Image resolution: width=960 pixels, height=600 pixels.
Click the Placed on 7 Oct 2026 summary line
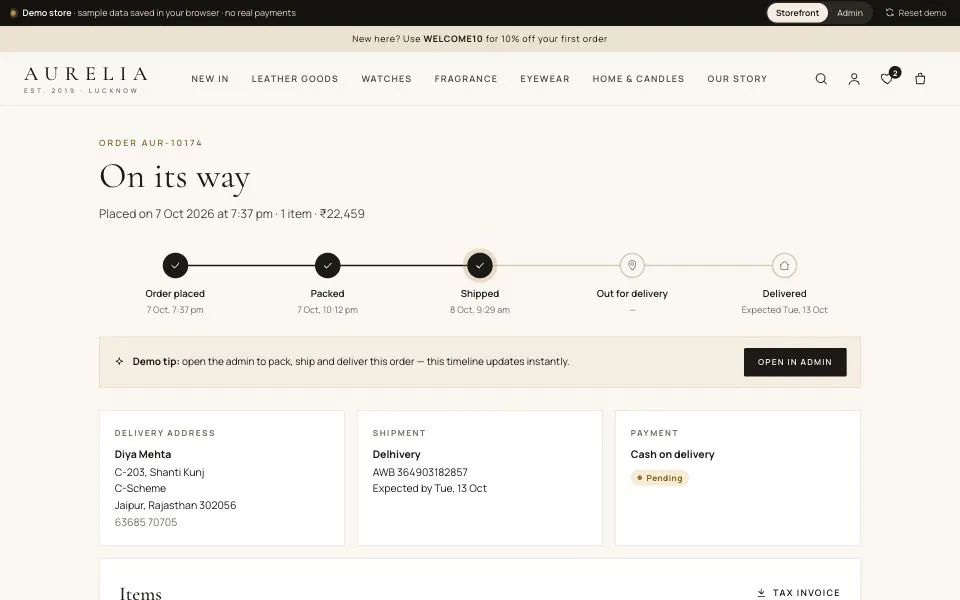click(x=231, y=214)
